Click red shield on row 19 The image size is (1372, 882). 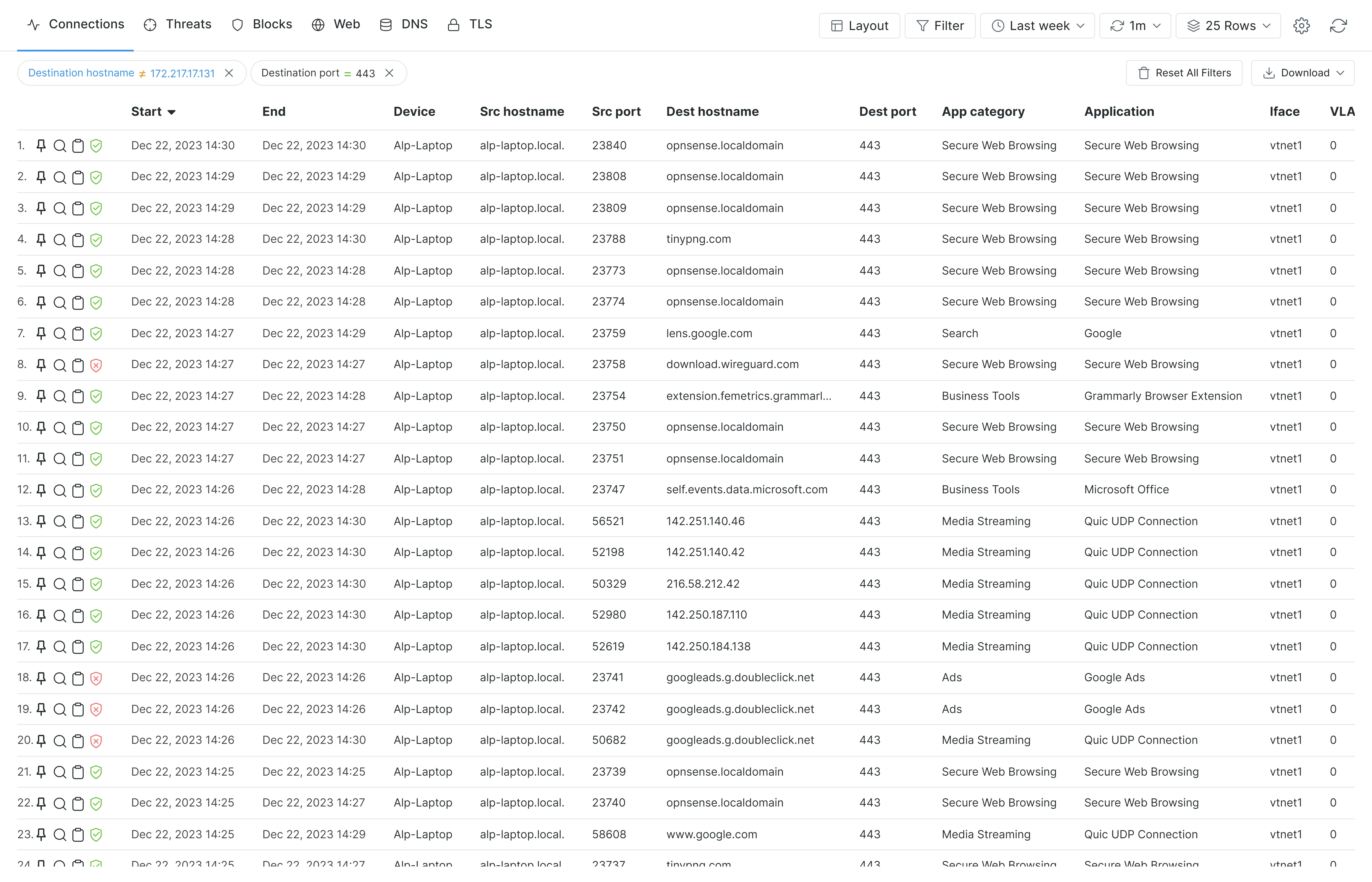(96, 710)
